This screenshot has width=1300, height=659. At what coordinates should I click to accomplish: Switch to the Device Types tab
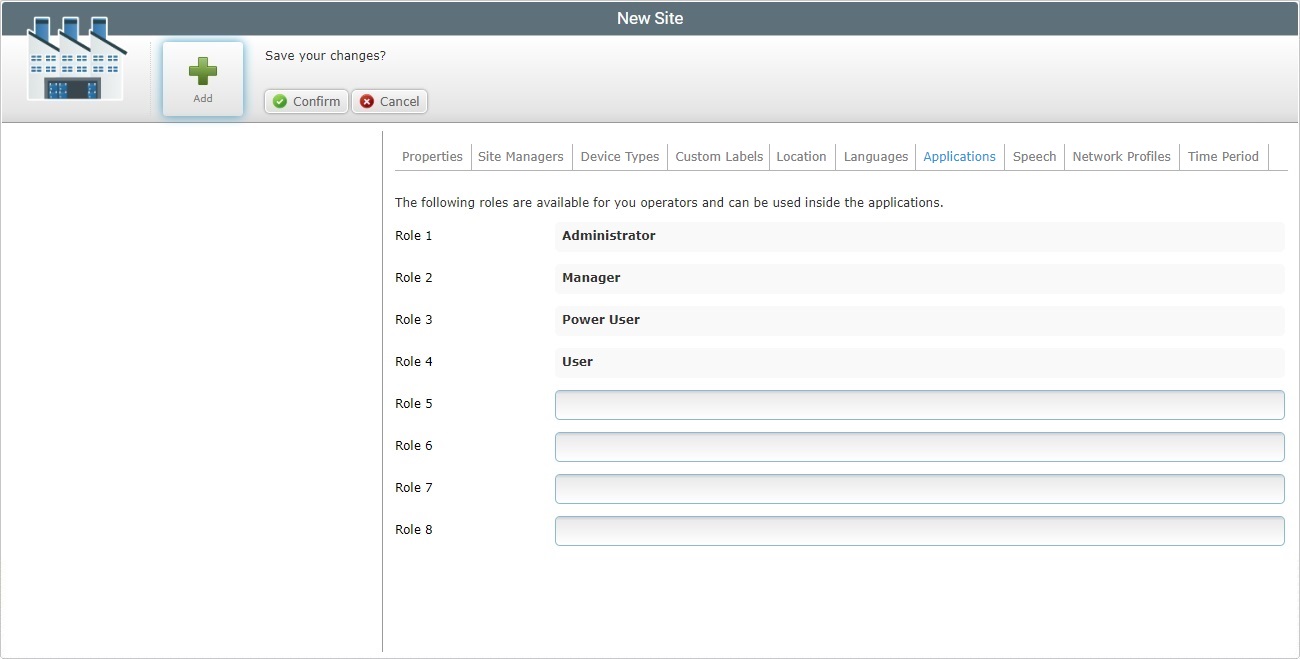[x=619, y=156]
